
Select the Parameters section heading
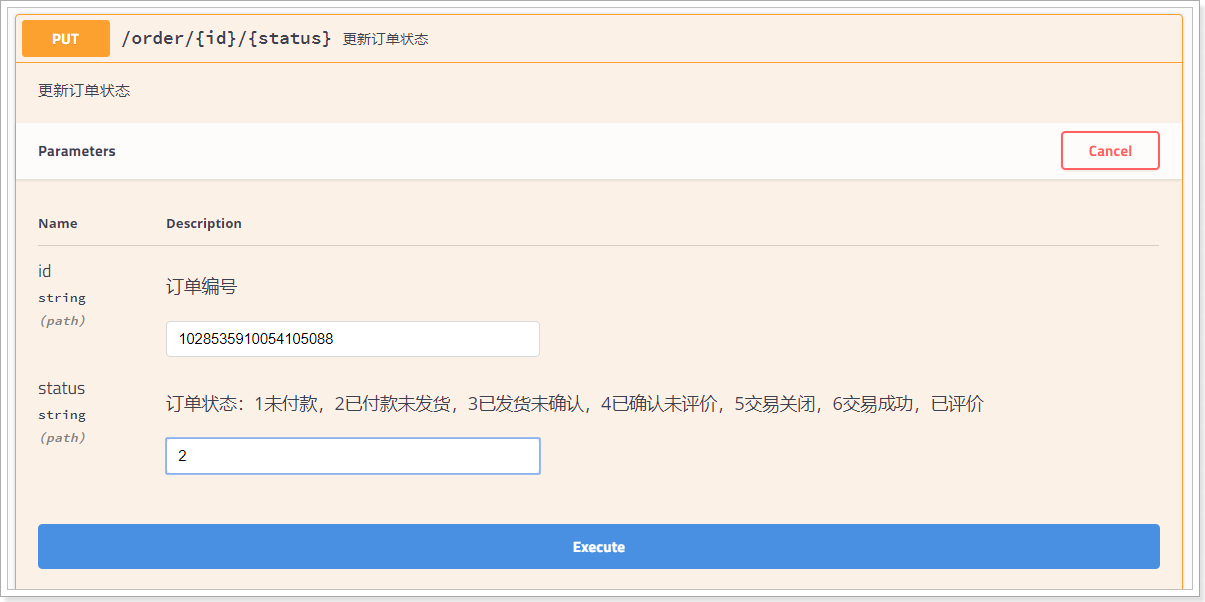pos(77,151)
